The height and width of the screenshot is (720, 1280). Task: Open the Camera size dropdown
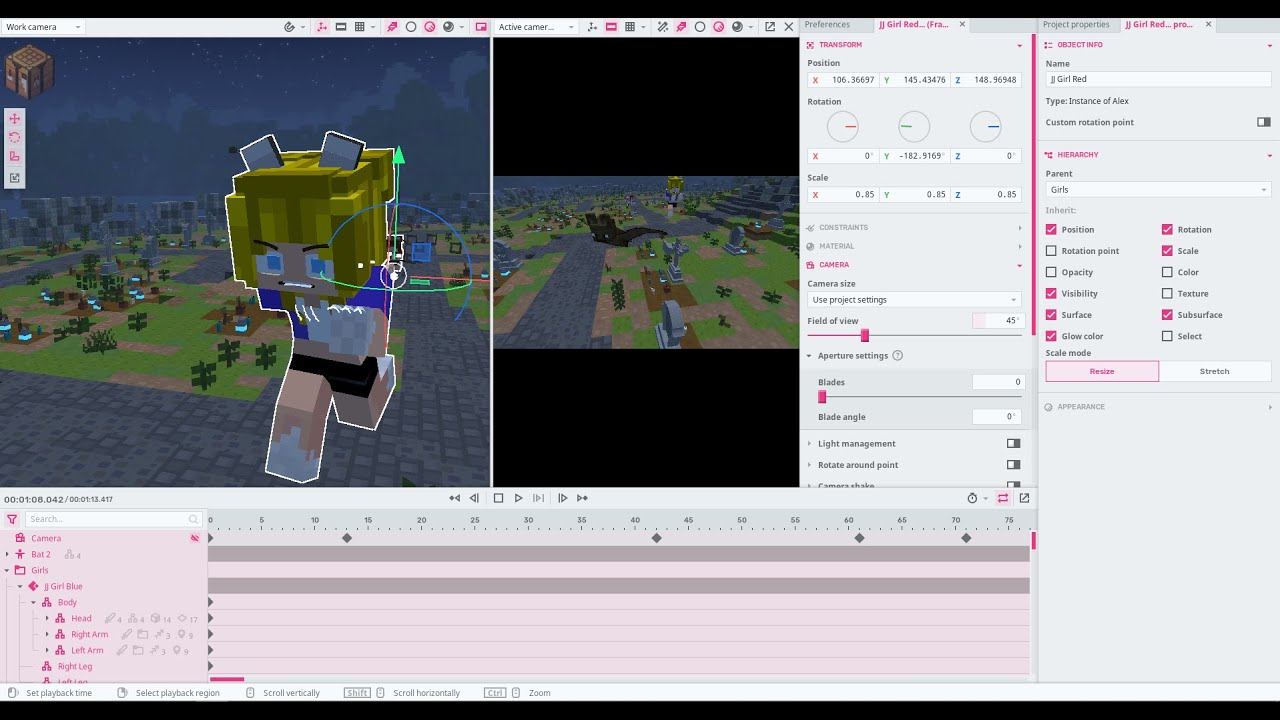(914, 299)
